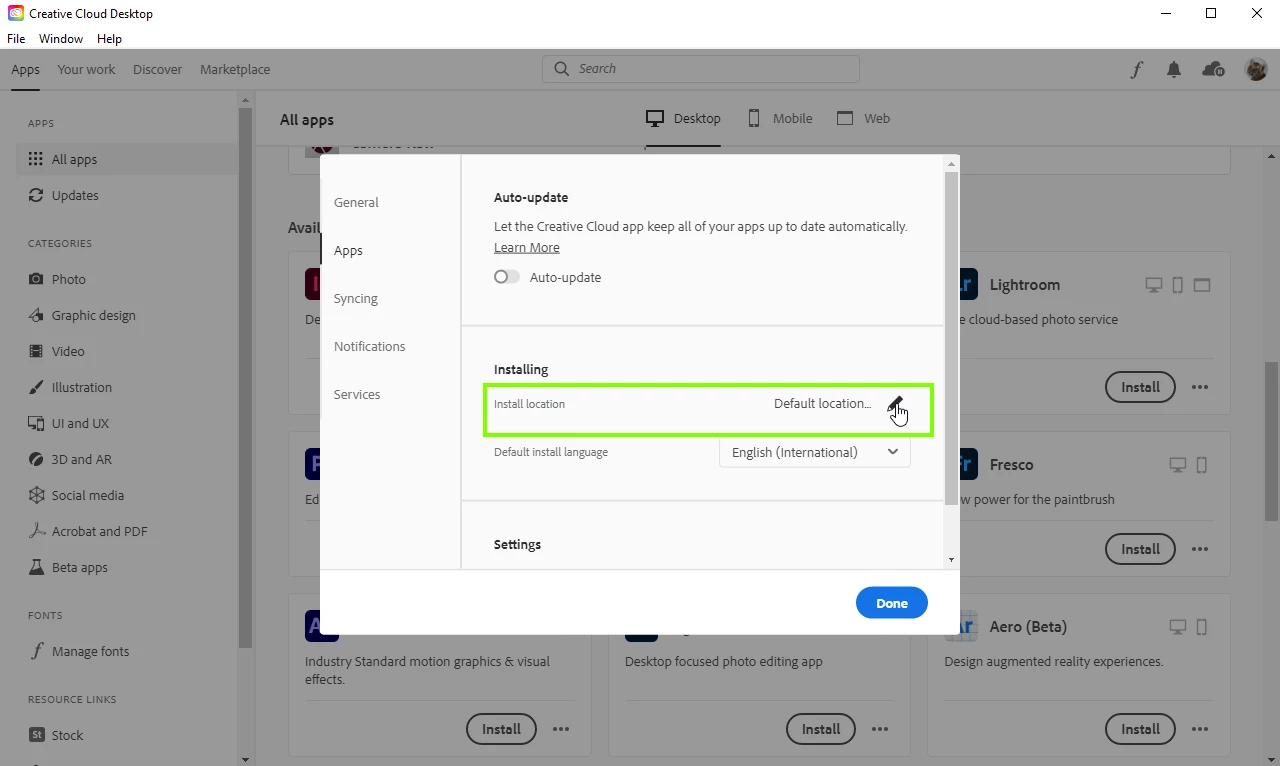This screenshot has height=766, width=1280.
Task: Switch to the Web platform tab
Action: 863,118
